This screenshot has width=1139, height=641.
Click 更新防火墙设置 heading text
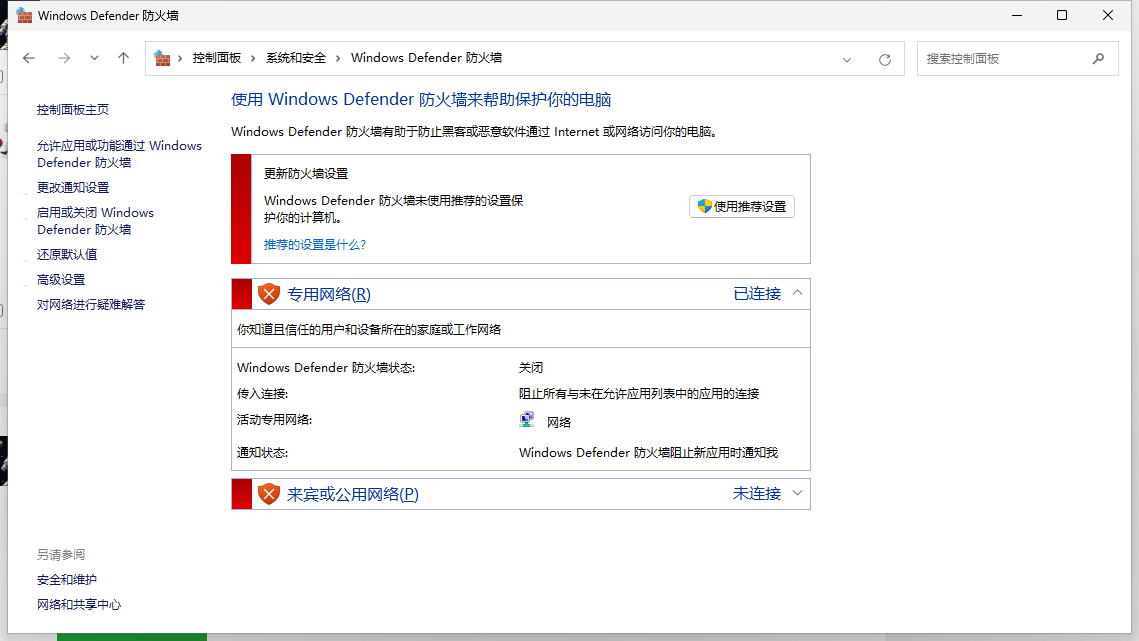coord(306,174)
